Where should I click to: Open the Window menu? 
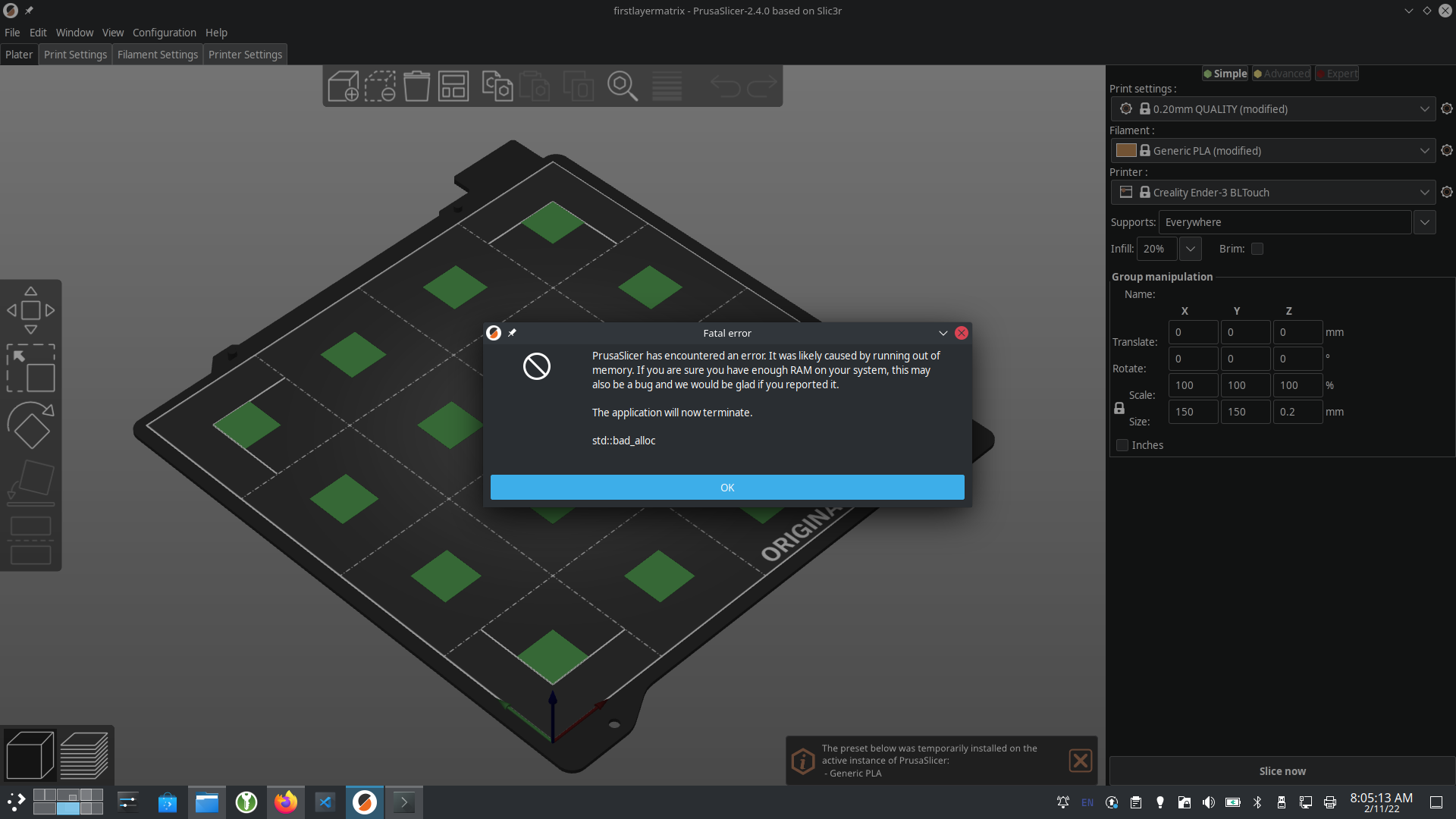pos(74,33)
